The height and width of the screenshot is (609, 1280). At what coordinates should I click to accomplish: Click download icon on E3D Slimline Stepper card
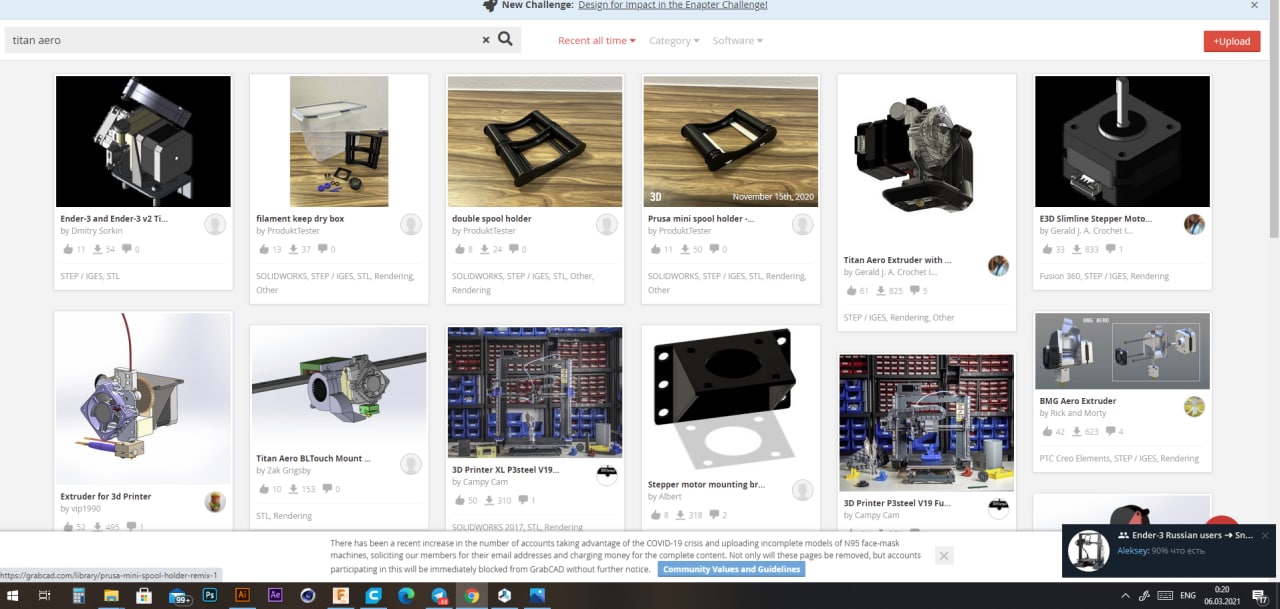(1077, 249)
